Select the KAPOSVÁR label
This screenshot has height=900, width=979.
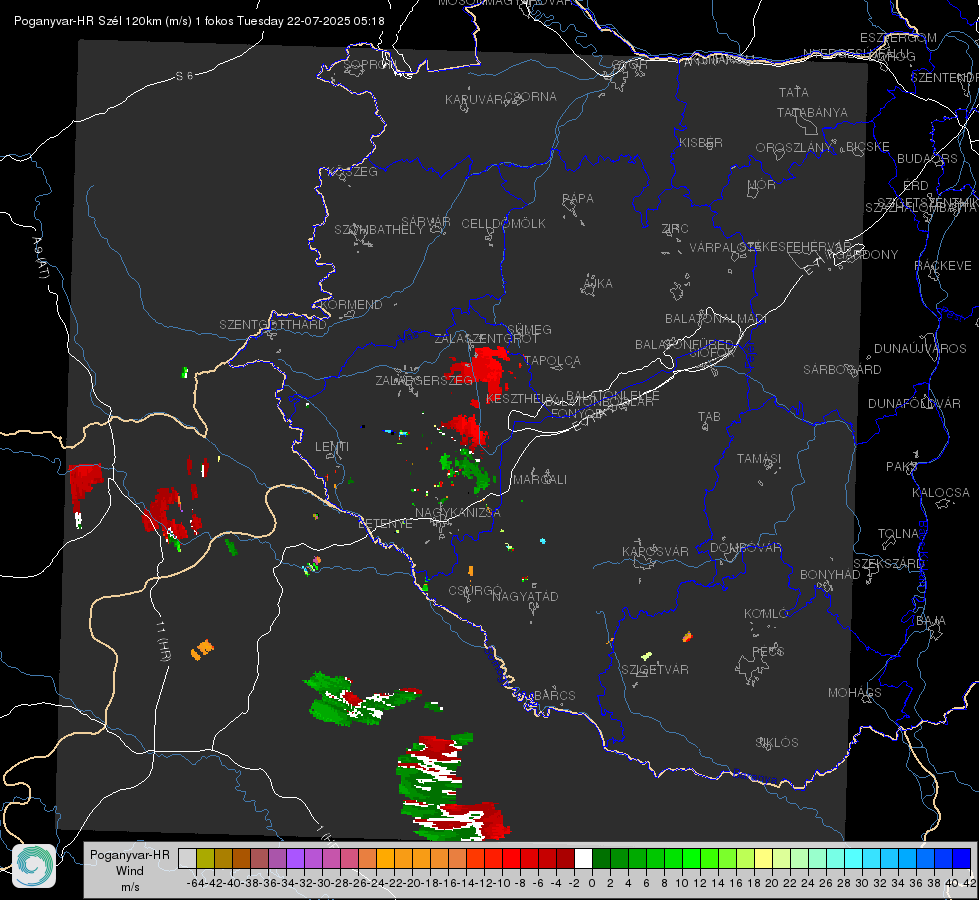[x=655, y=551]
